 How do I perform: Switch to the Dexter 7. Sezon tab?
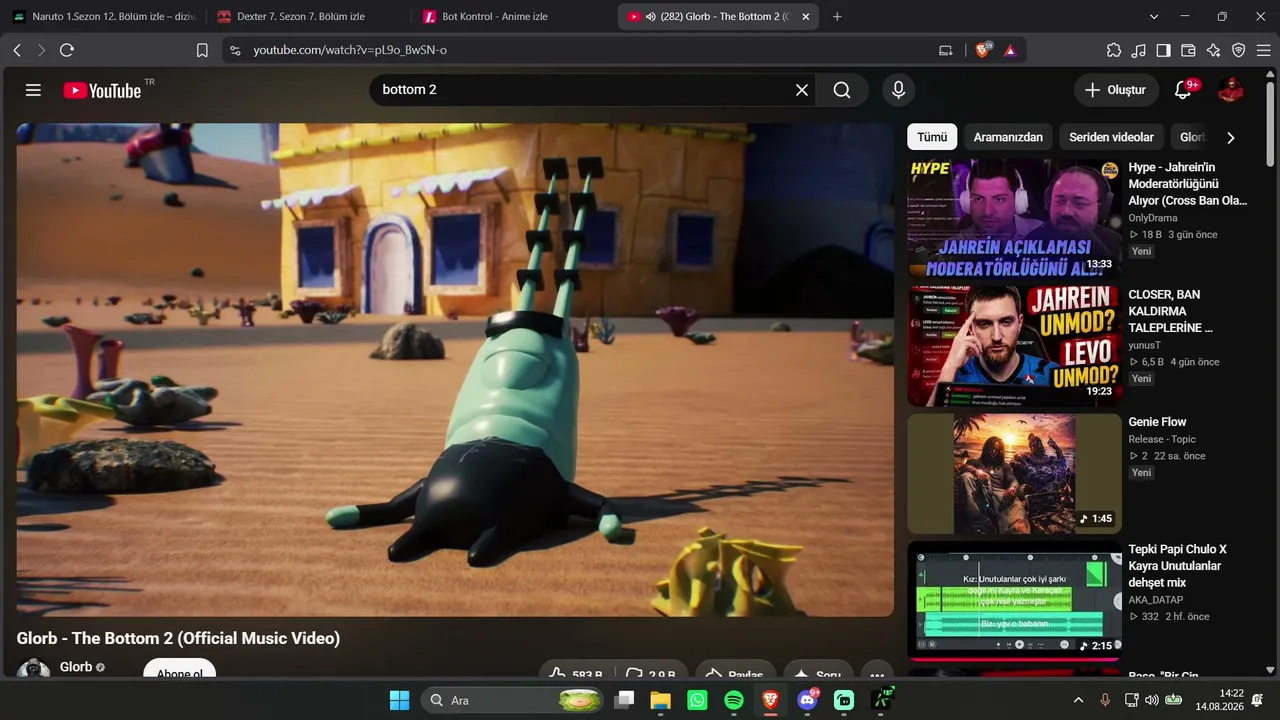click(x=308, y=17)
